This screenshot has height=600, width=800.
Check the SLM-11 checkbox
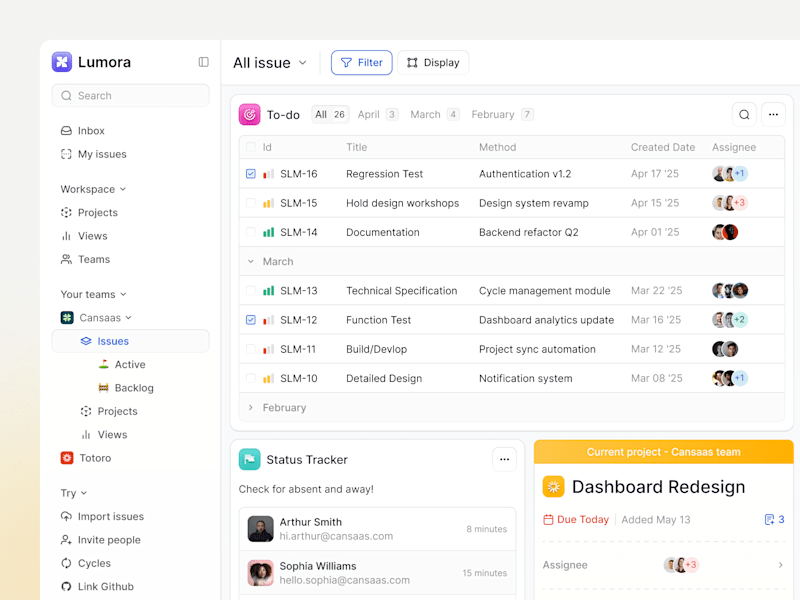click(x=251, y=349)
